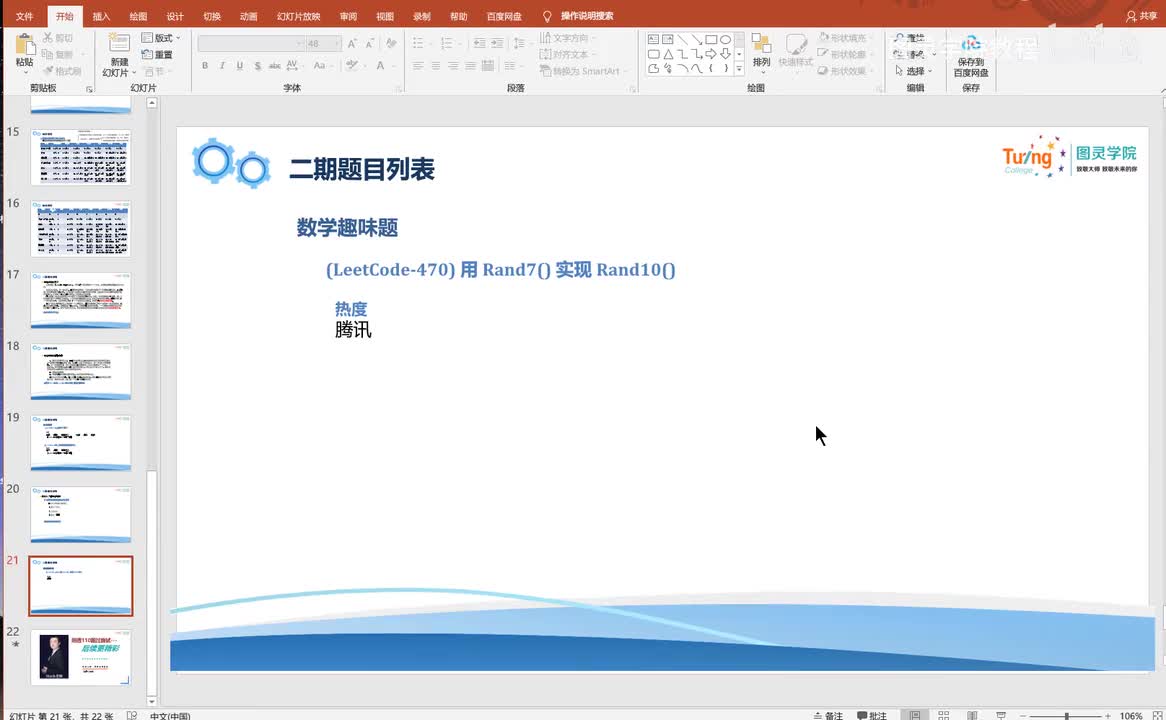The height and width of the screenshot is (720, 1166).
Task: Switch to the Animations (动画) tab
Action: 248,16
